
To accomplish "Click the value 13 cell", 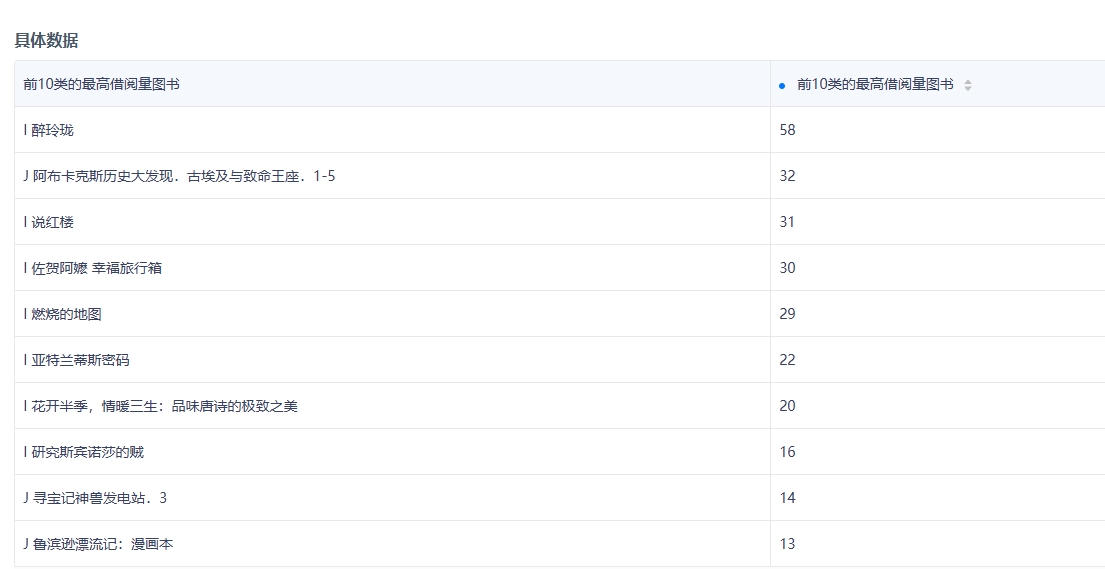I will [937, 544].
